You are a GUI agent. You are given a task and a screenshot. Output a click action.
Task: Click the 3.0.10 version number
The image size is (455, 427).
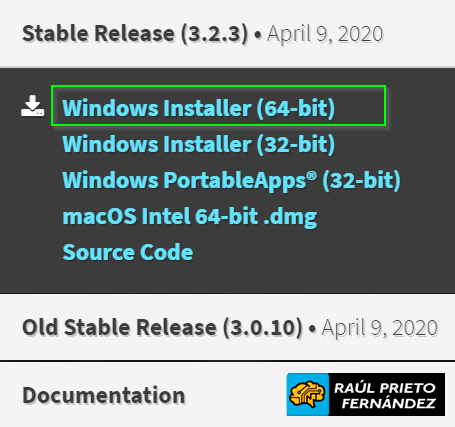[x=263, y=327]
